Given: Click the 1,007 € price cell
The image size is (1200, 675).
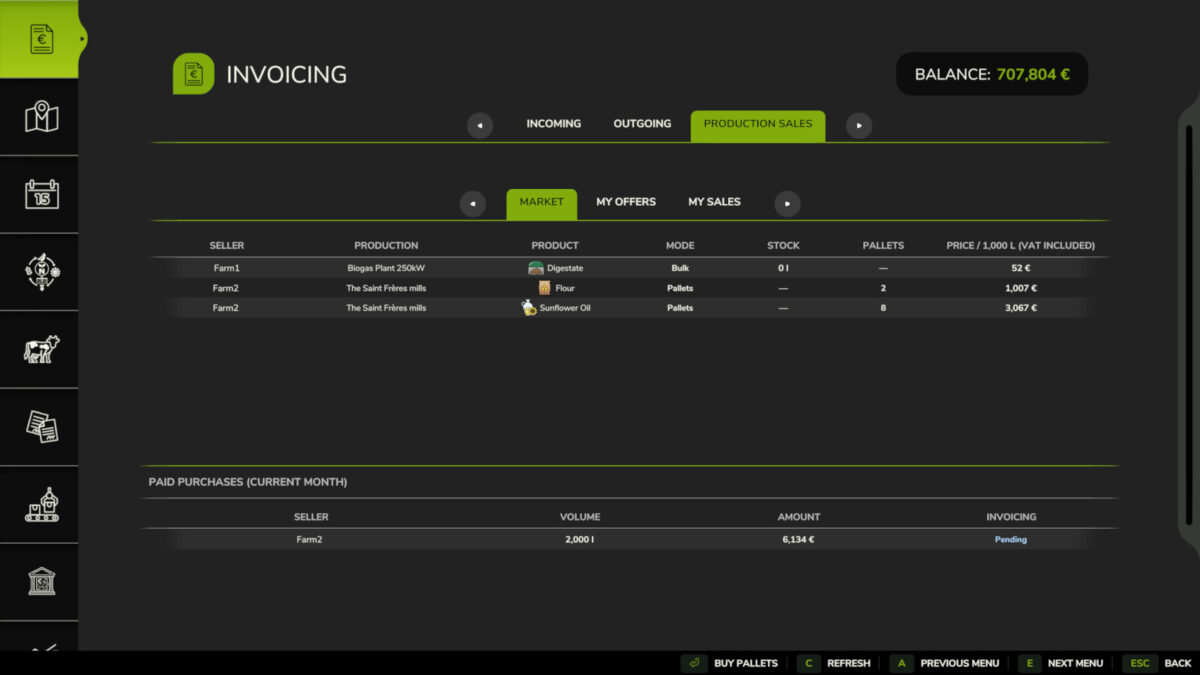Looking at the screenshot, I should click(x=1021, y=288).
